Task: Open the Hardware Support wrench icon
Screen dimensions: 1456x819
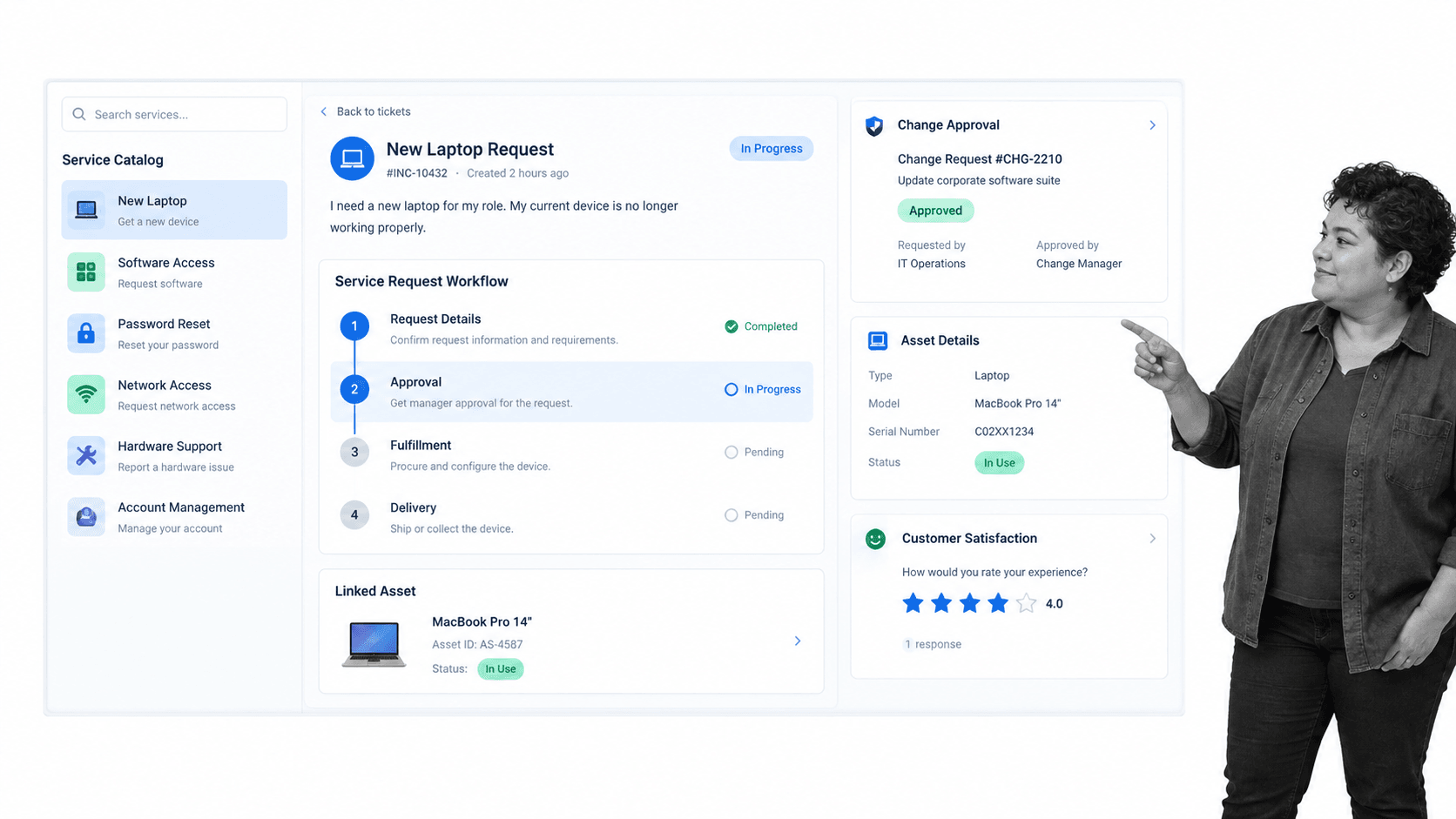Action: [86, 455]
